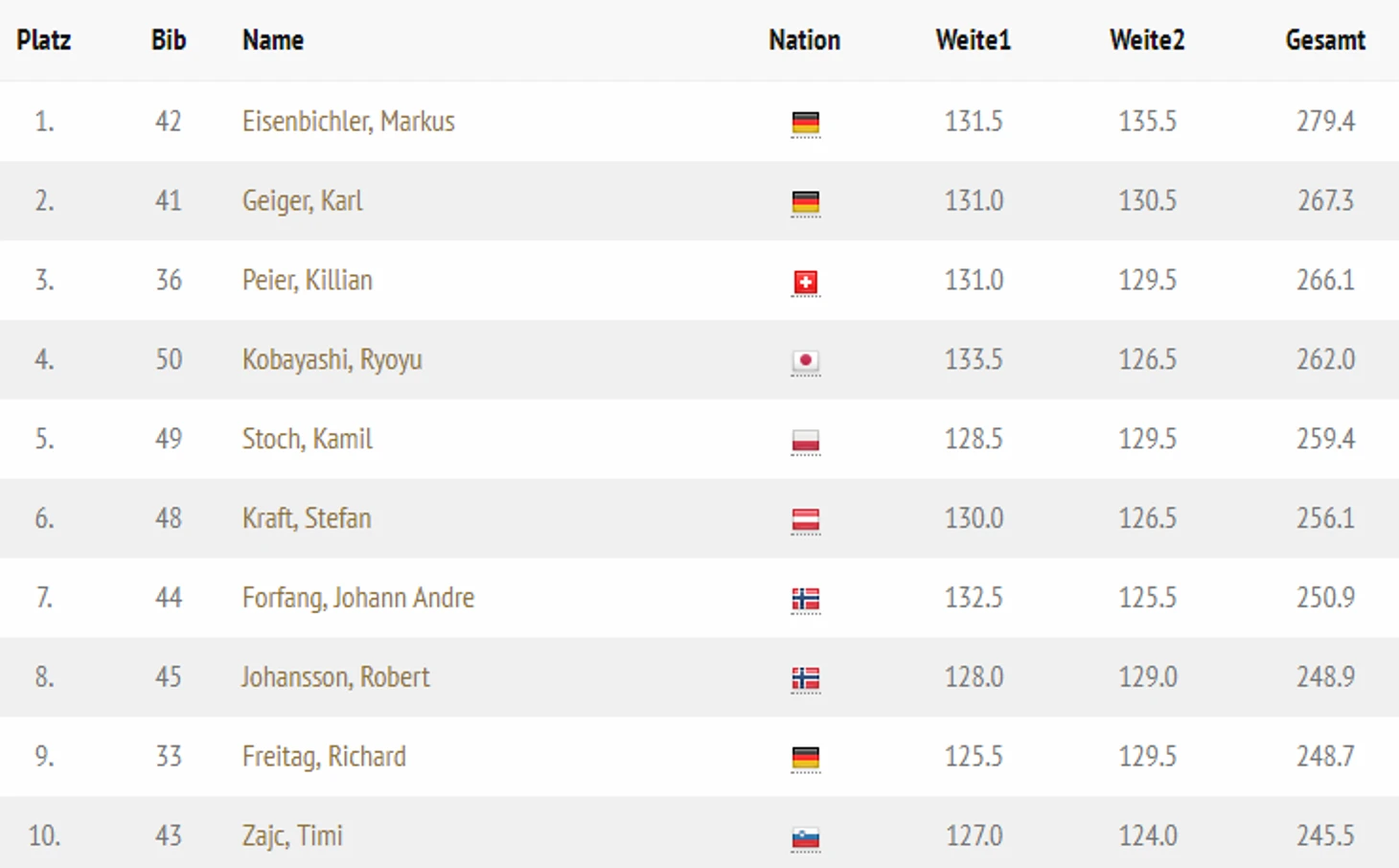
Task: Click the Swiss flag for Killian Peier
Action: click(x=805, y=282)
